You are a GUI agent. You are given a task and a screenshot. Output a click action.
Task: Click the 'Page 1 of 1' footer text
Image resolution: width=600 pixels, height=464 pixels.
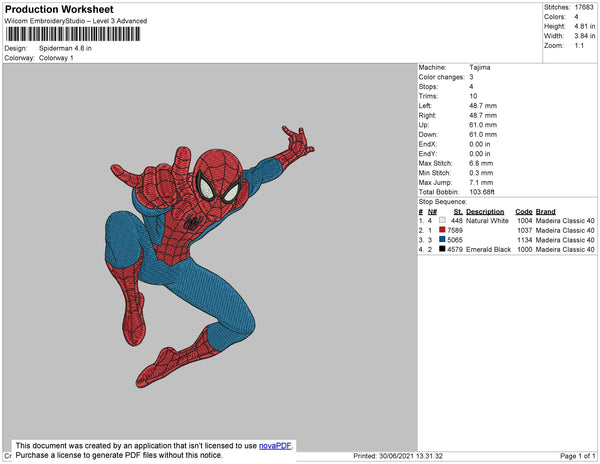(x=577, y=456)
